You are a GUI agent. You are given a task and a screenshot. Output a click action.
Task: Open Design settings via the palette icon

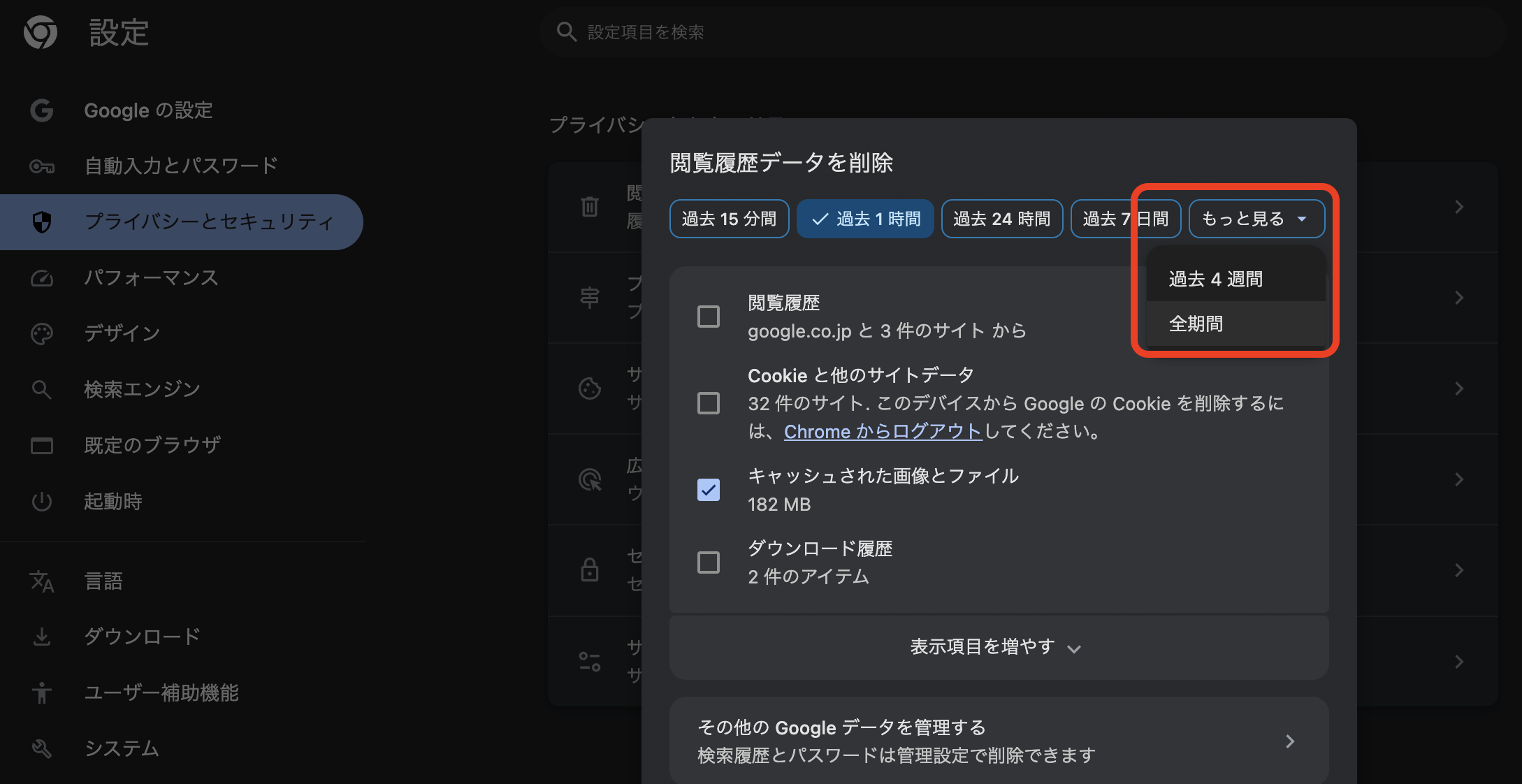[42, 333]
